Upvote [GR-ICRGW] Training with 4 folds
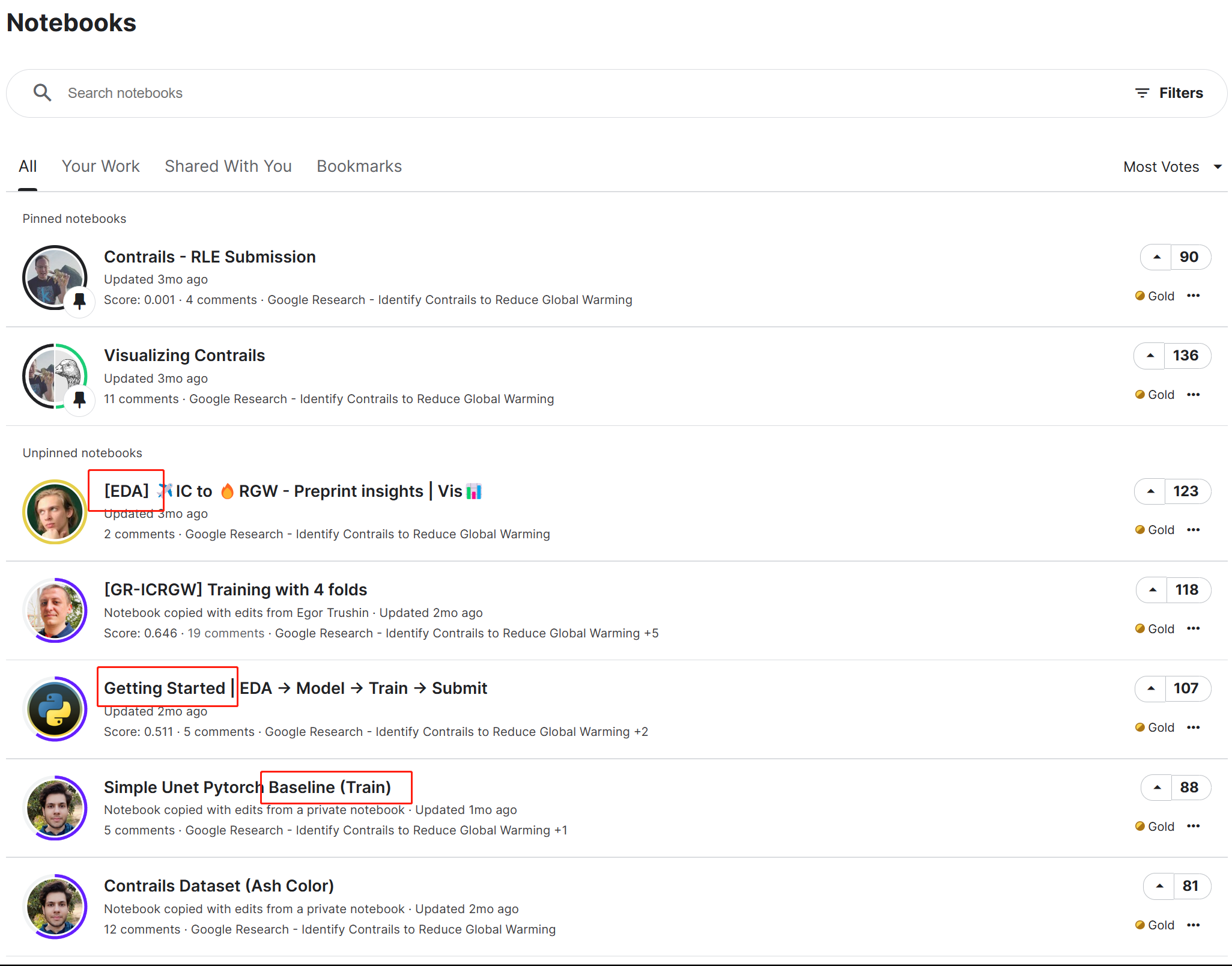This screenshot has height=966, width=1232. (x=1152, y=590)
